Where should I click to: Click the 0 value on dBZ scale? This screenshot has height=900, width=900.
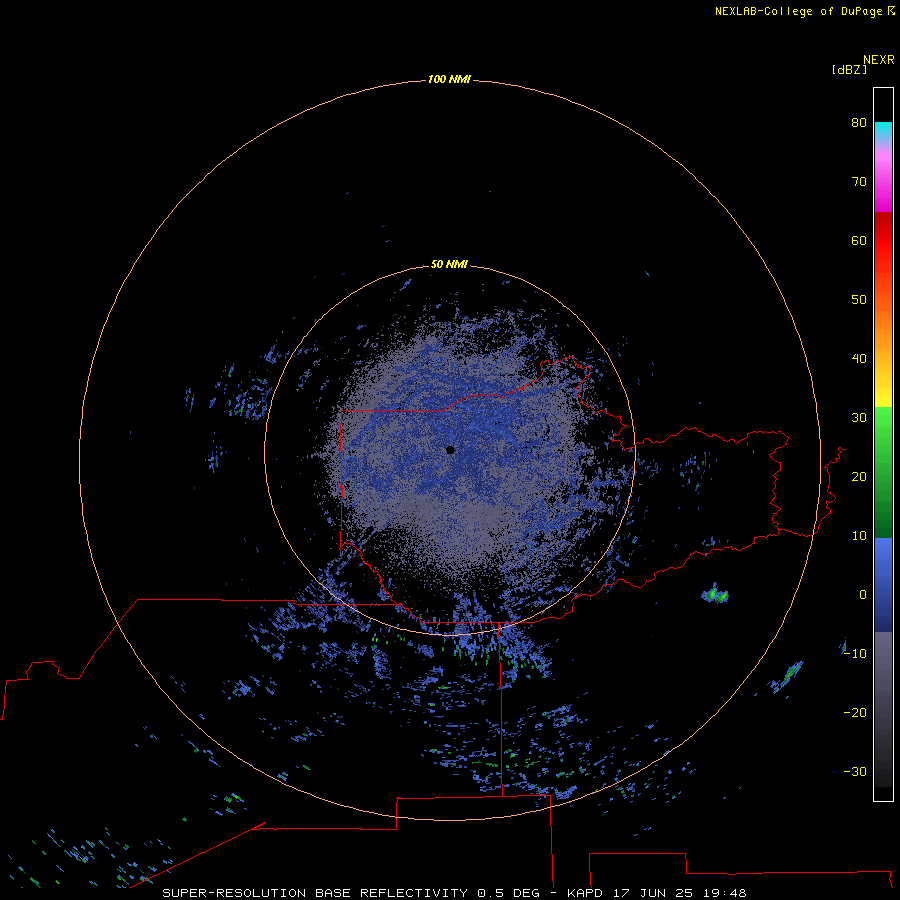(x=863, y=595)
